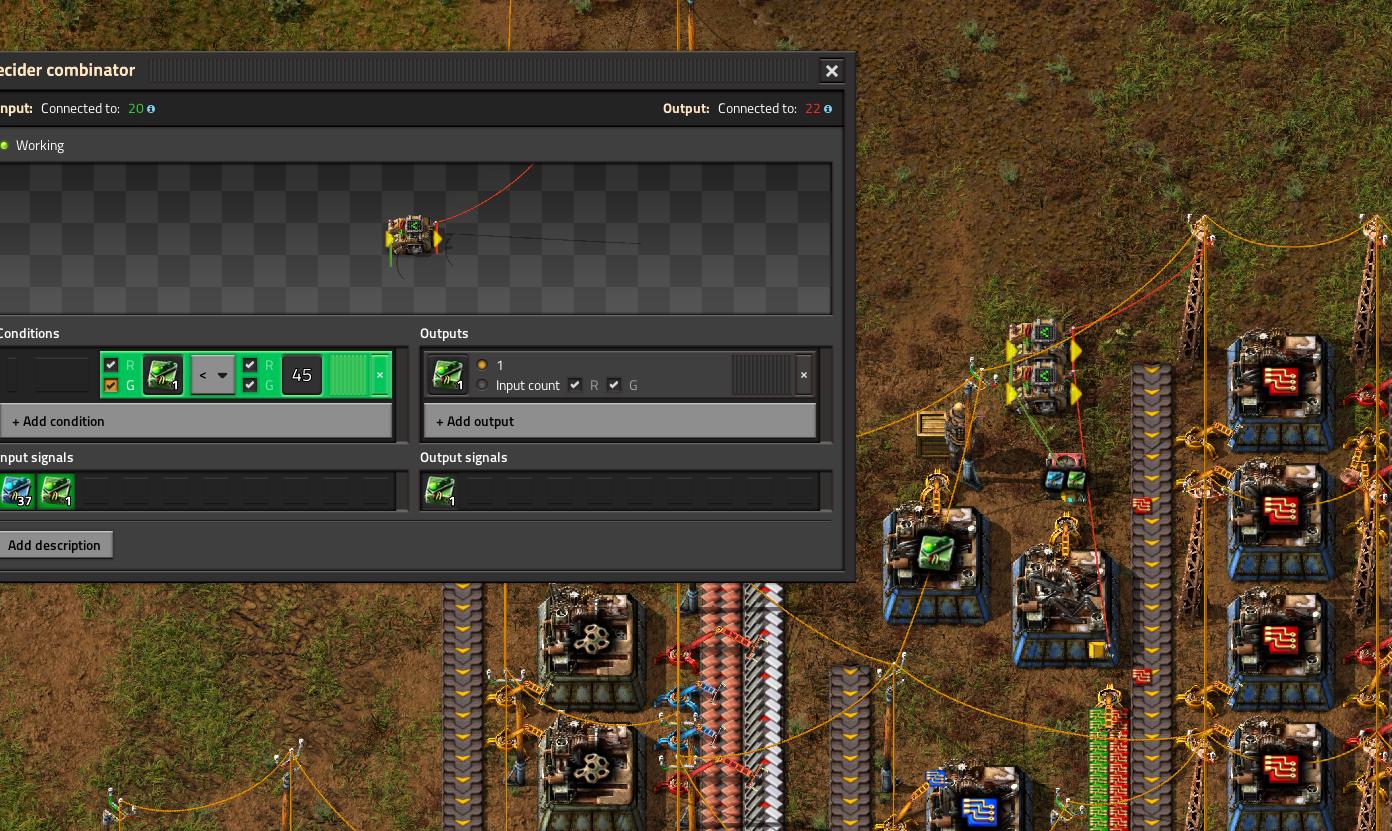Toggle output G wire checkbox
The image size is (1392, 831).
614,385
